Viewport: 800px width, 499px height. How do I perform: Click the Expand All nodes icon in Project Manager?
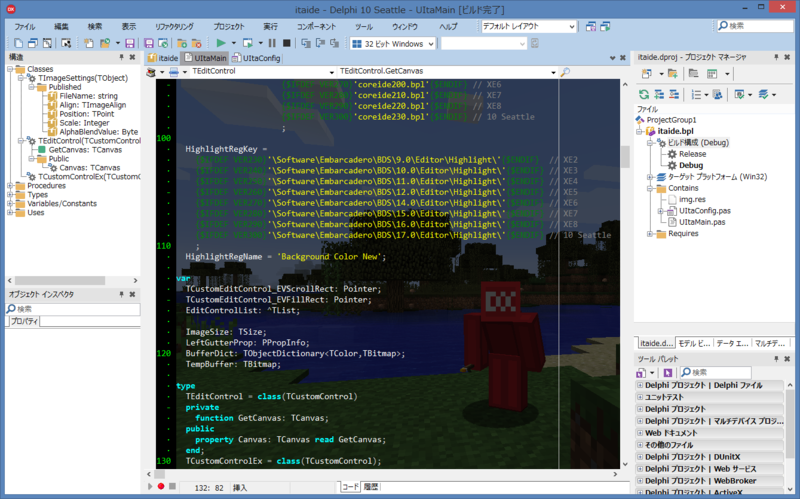coord(659,94)
